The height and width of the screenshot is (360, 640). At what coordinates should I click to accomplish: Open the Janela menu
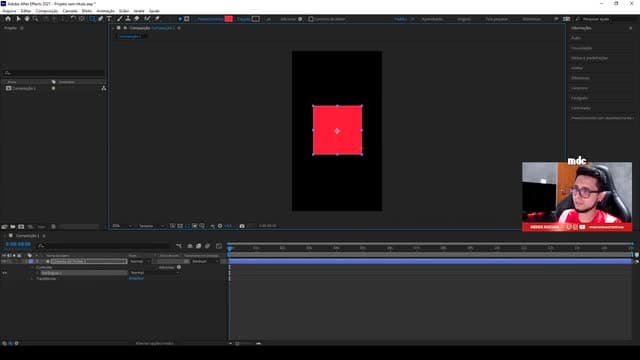139,11
